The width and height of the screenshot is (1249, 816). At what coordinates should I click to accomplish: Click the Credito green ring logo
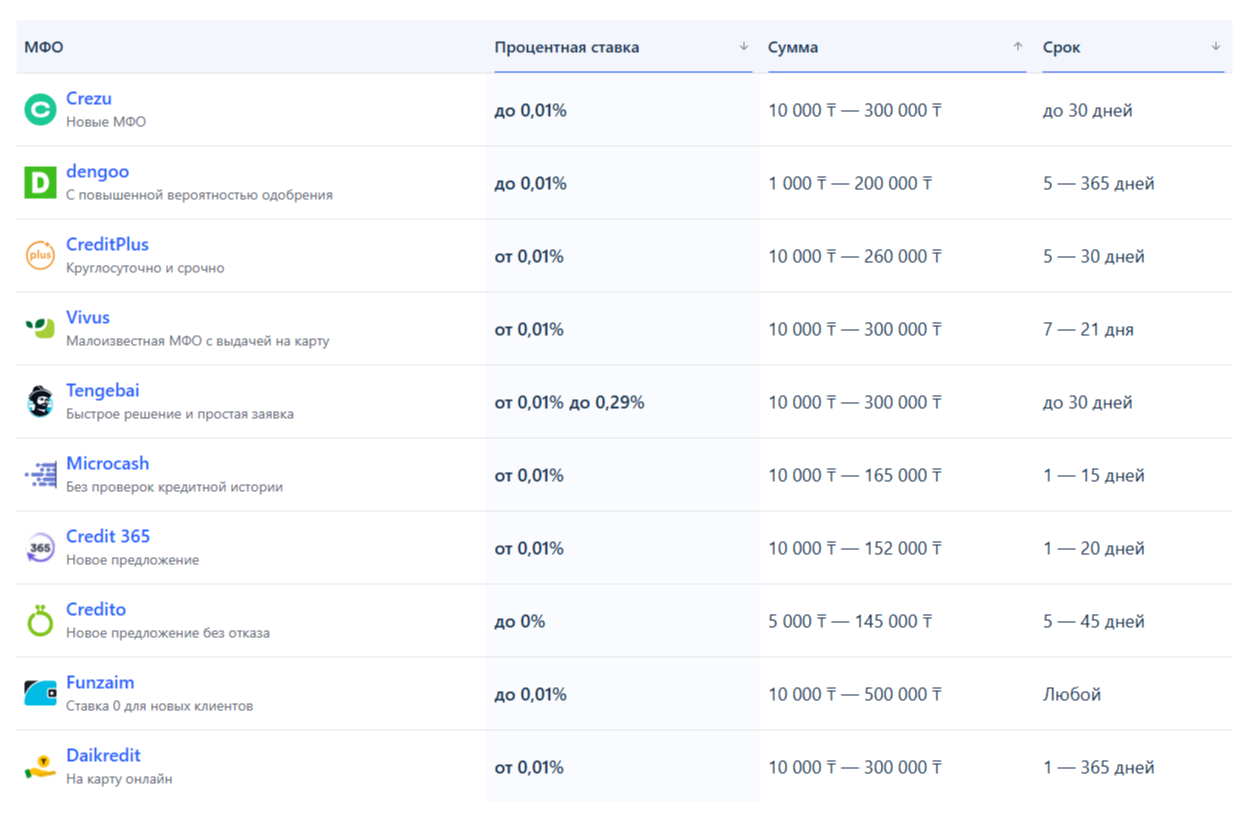tap(40, 621)
